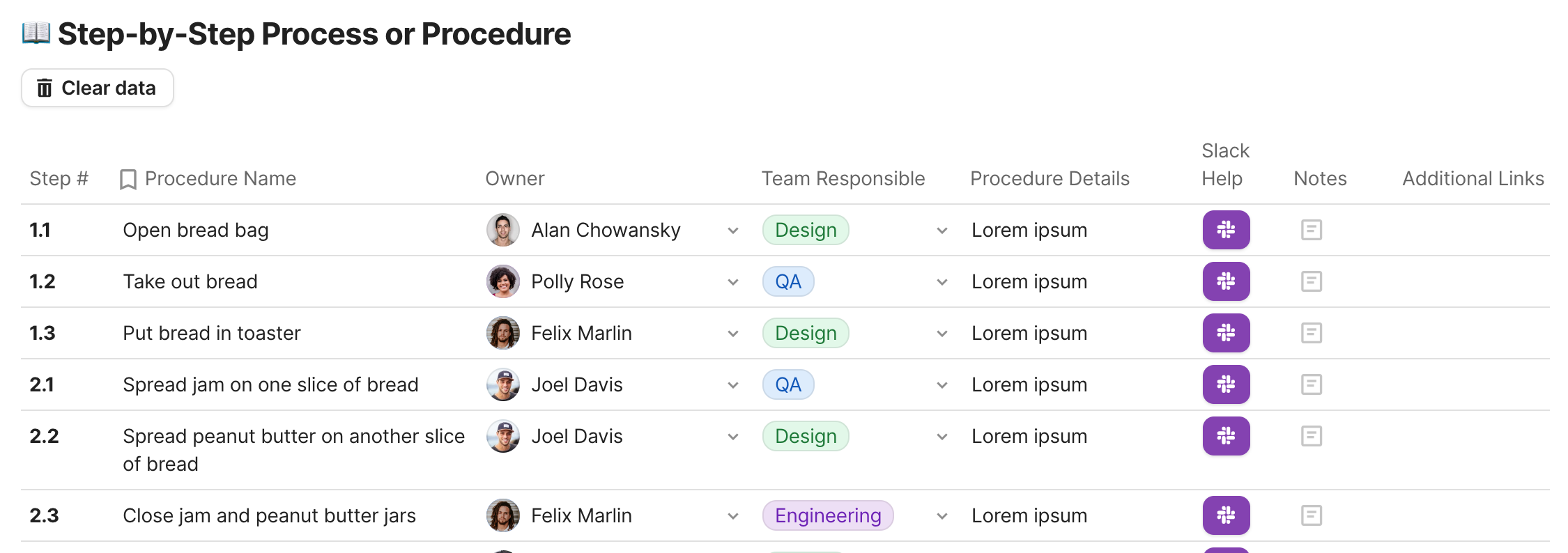Open Slack help for Take out bread

[x=1226, y=281]
